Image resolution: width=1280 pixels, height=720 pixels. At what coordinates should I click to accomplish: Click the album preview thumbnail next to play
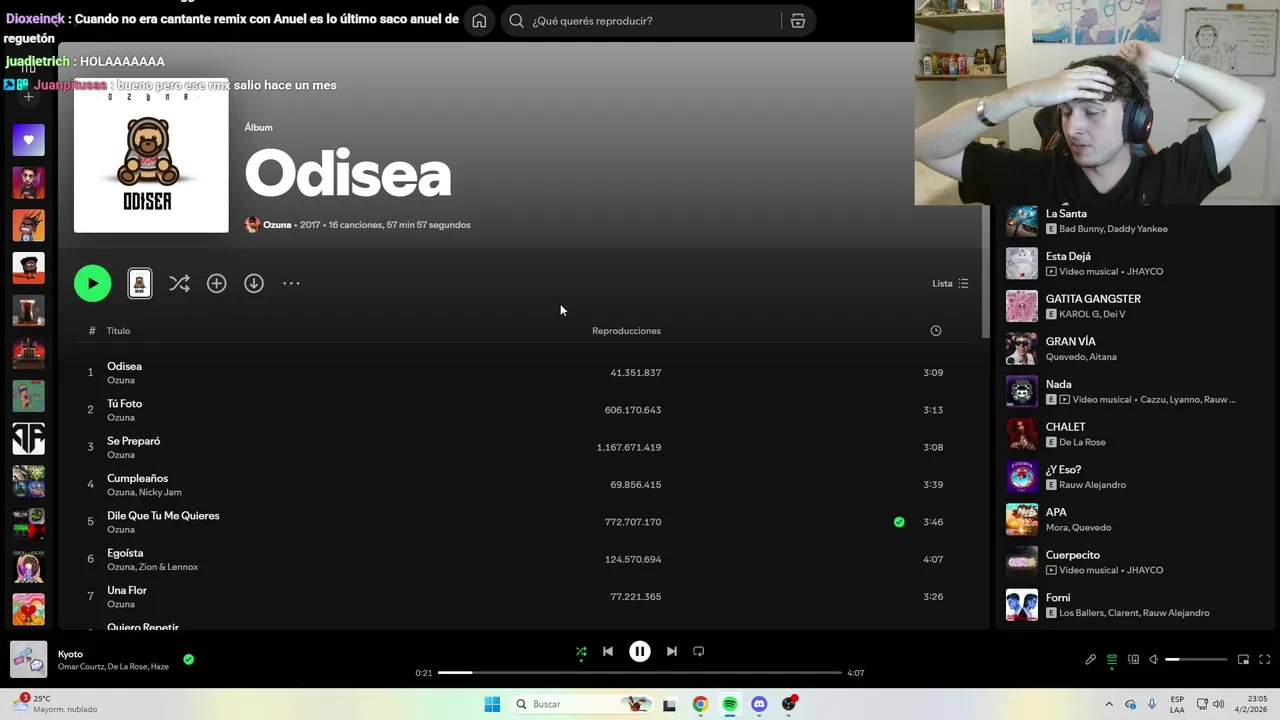140,284
